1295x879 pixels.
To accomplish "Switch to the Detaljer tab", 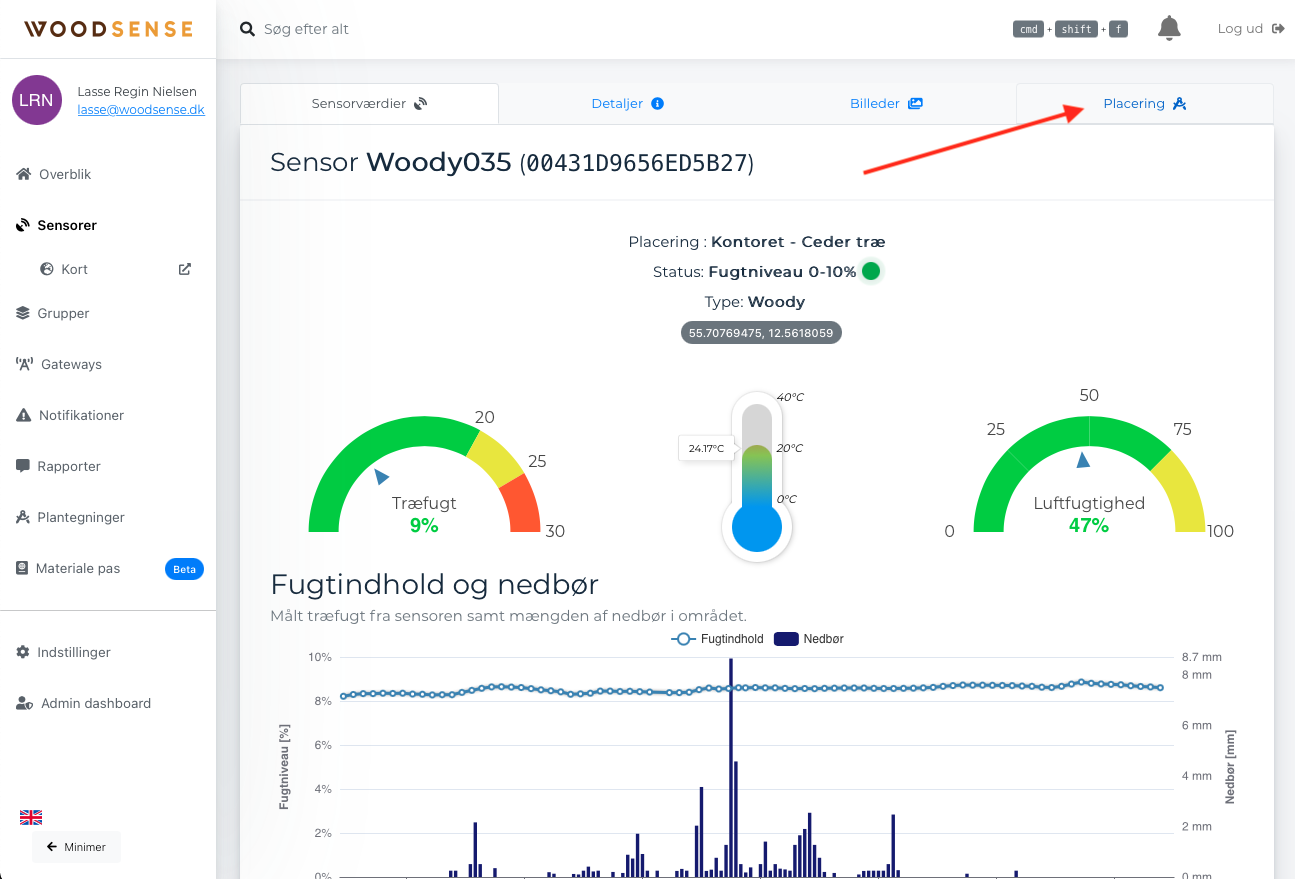I will (x=627, y=103).
